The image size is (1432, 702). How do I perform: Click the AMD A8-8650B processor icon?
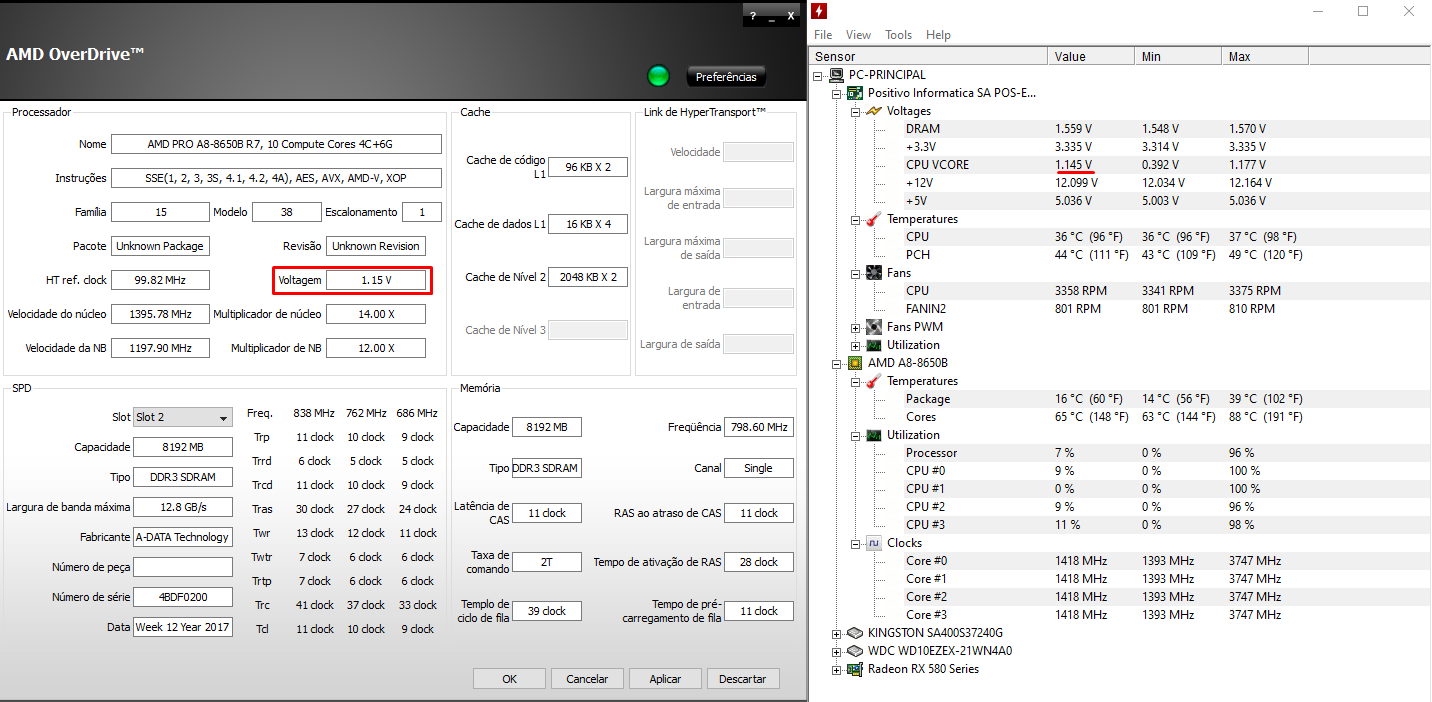[855, 363]
